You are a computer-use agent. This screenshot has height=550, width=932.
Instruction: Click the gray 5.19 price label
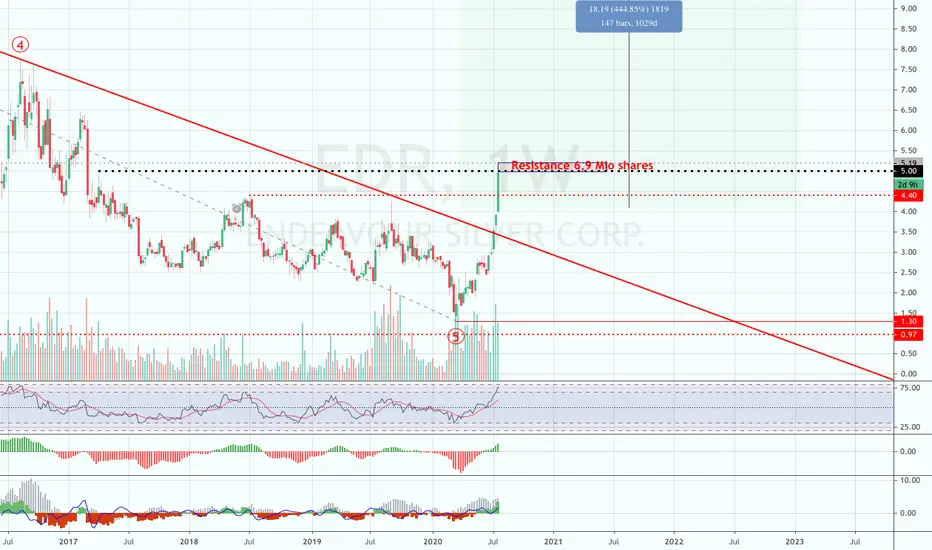click(x=908, y=162)
